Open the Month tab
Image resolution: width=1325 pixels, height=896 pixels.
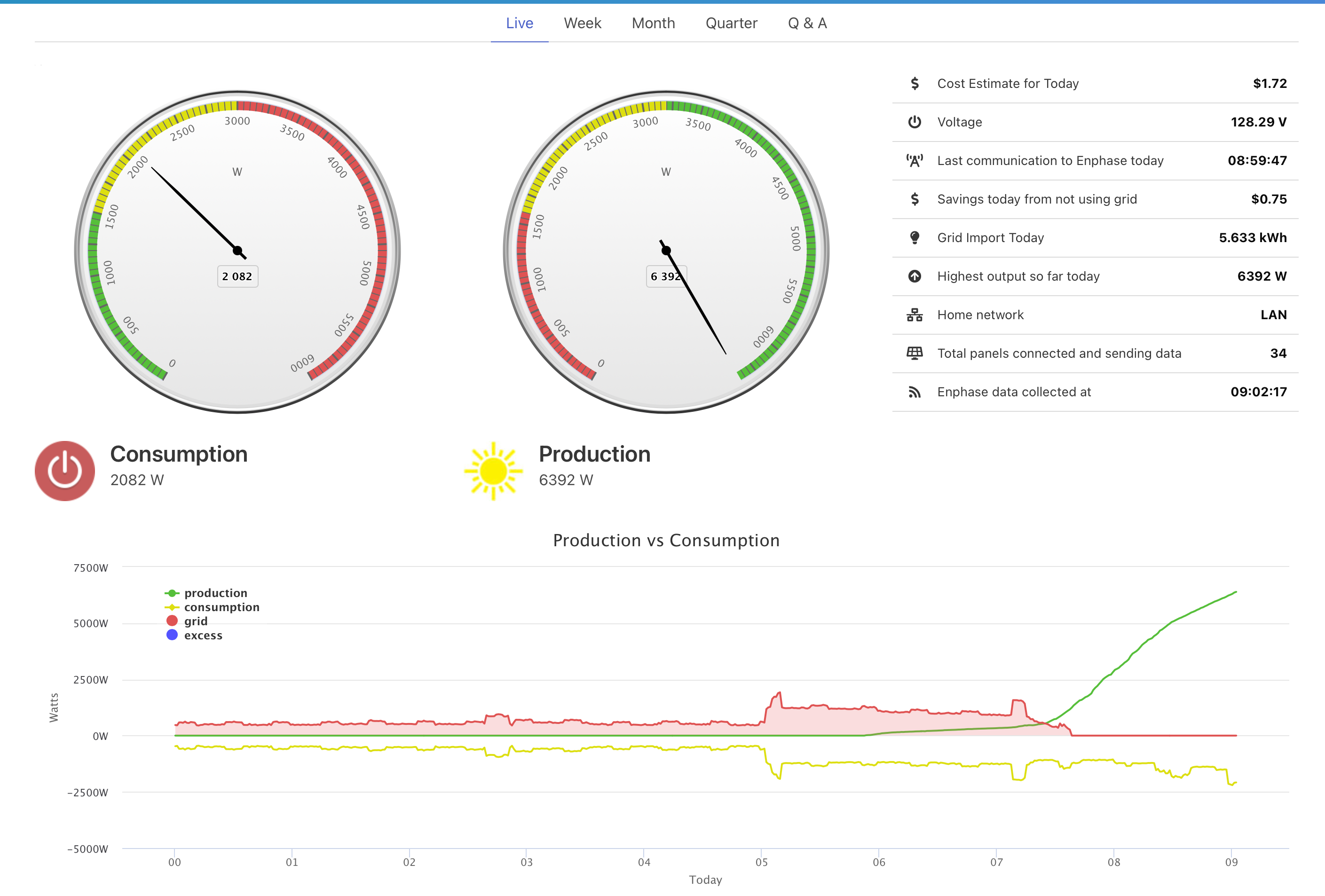[x=653, y=24]
